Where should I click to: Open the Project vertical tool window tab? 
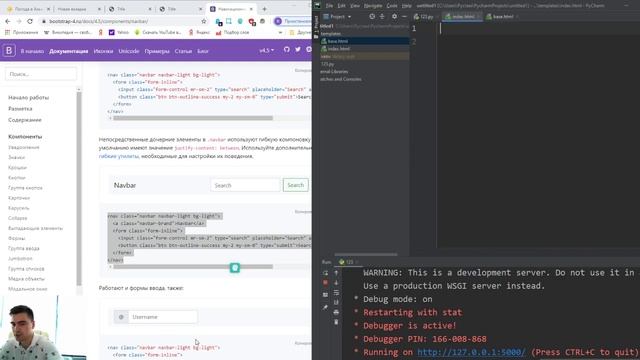coord(316,27)
